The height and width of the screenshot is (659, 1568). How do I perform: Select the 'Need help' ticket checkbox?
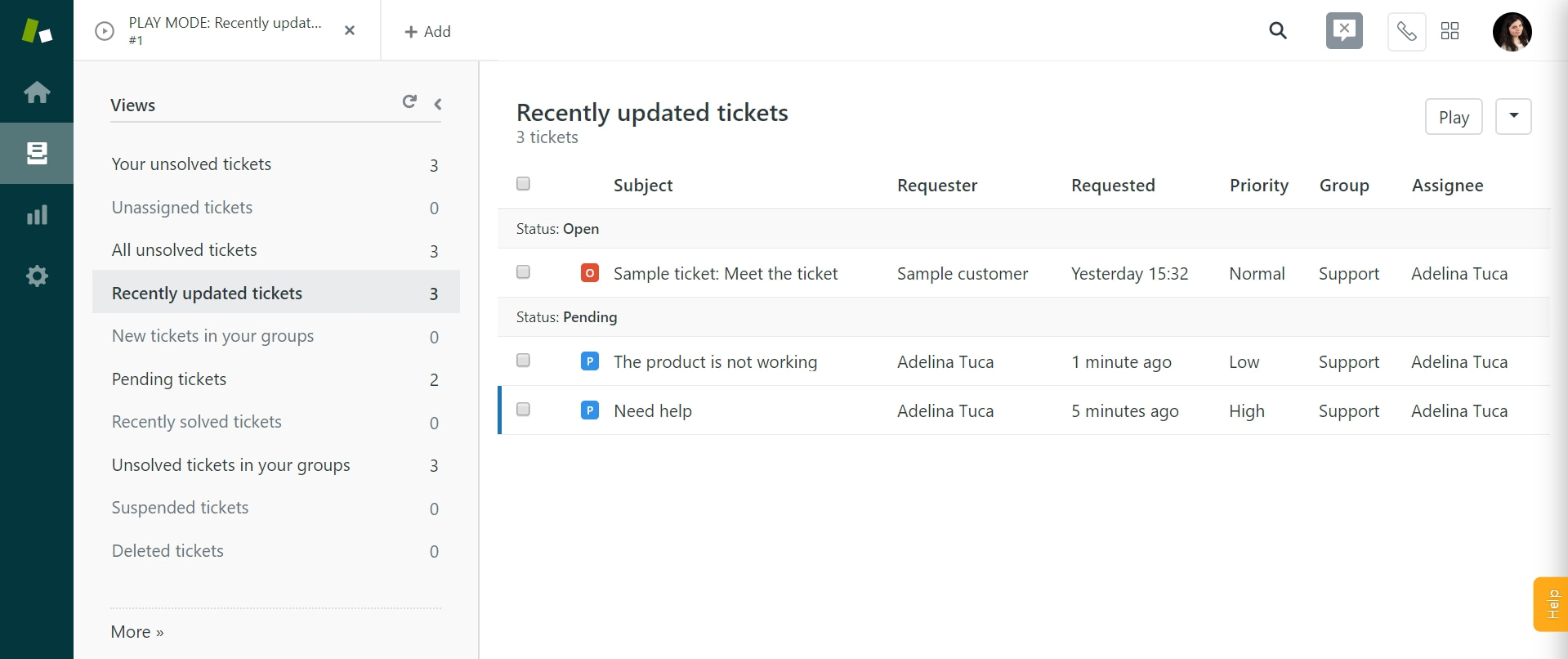[523, 410]
